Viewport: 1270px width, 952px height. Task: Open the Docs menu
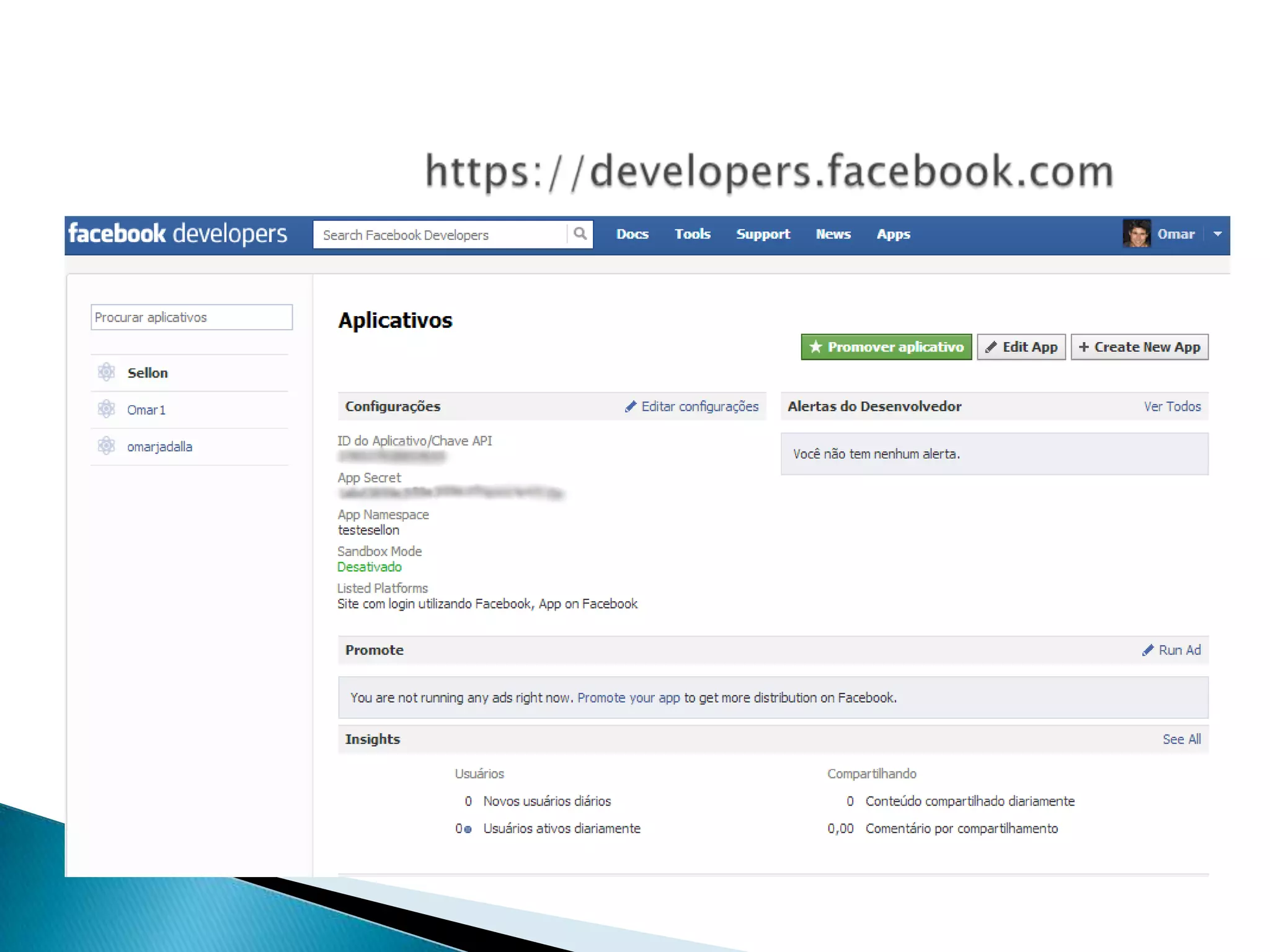click(632, 234)
